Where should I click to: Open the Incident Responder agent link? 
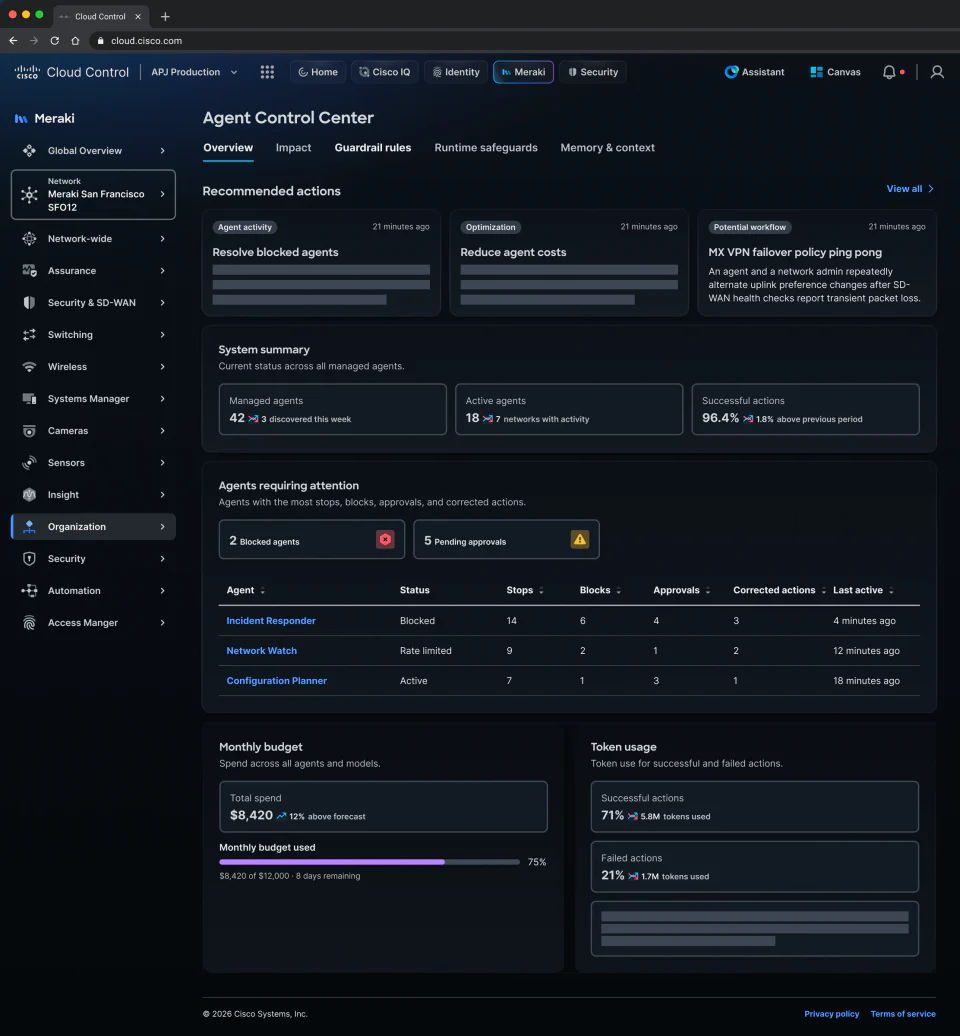tap(271, 621)
